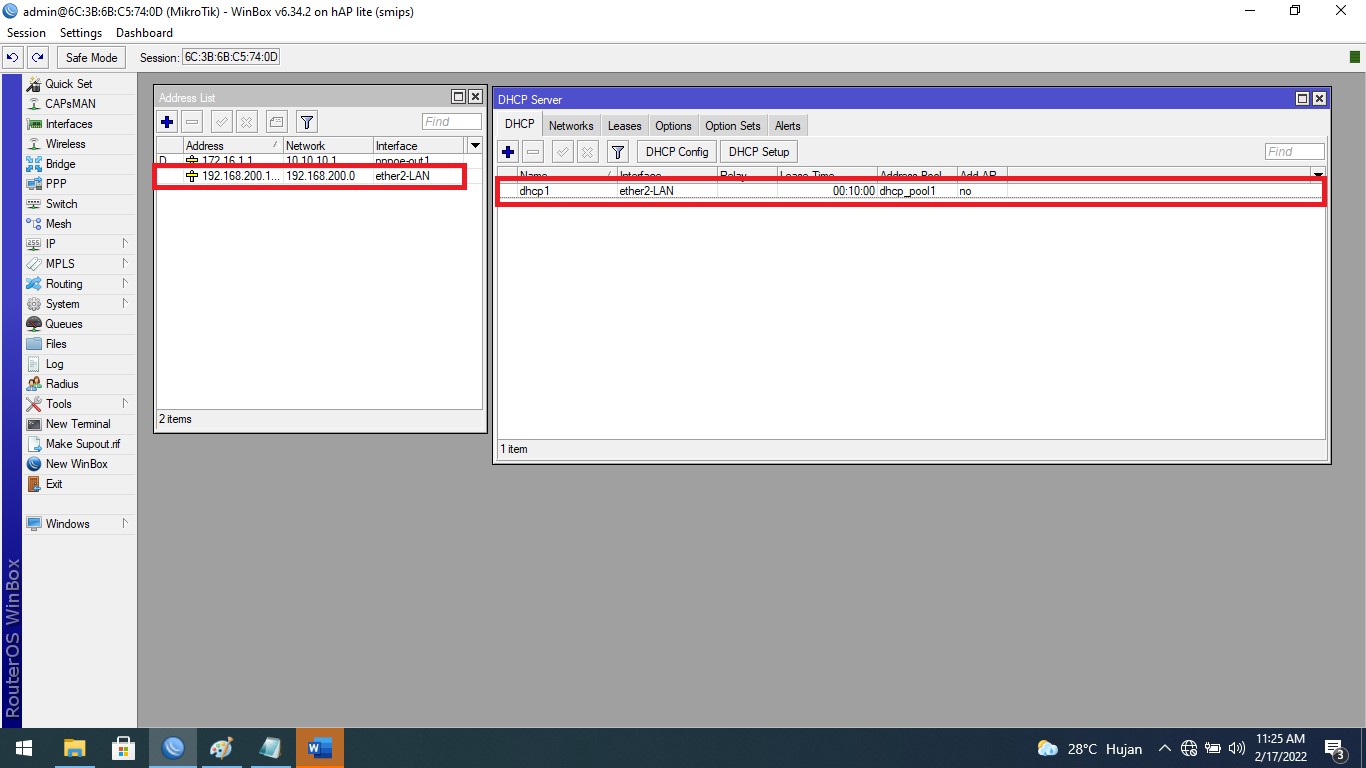
Task: Click the disable (X) button in Address List
Action: tap(247, 122)
